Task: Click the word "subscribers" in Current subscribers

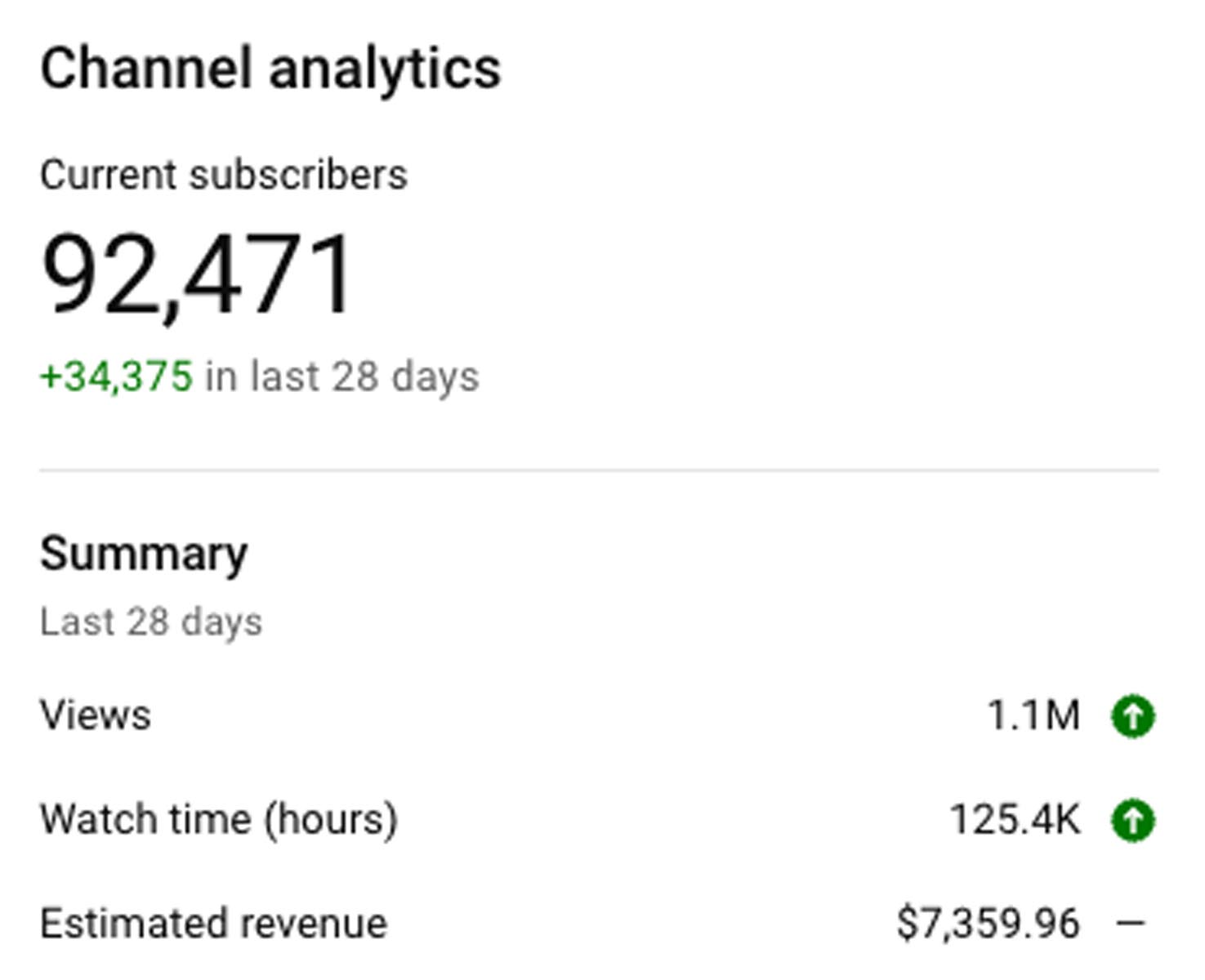Action: 298,175
